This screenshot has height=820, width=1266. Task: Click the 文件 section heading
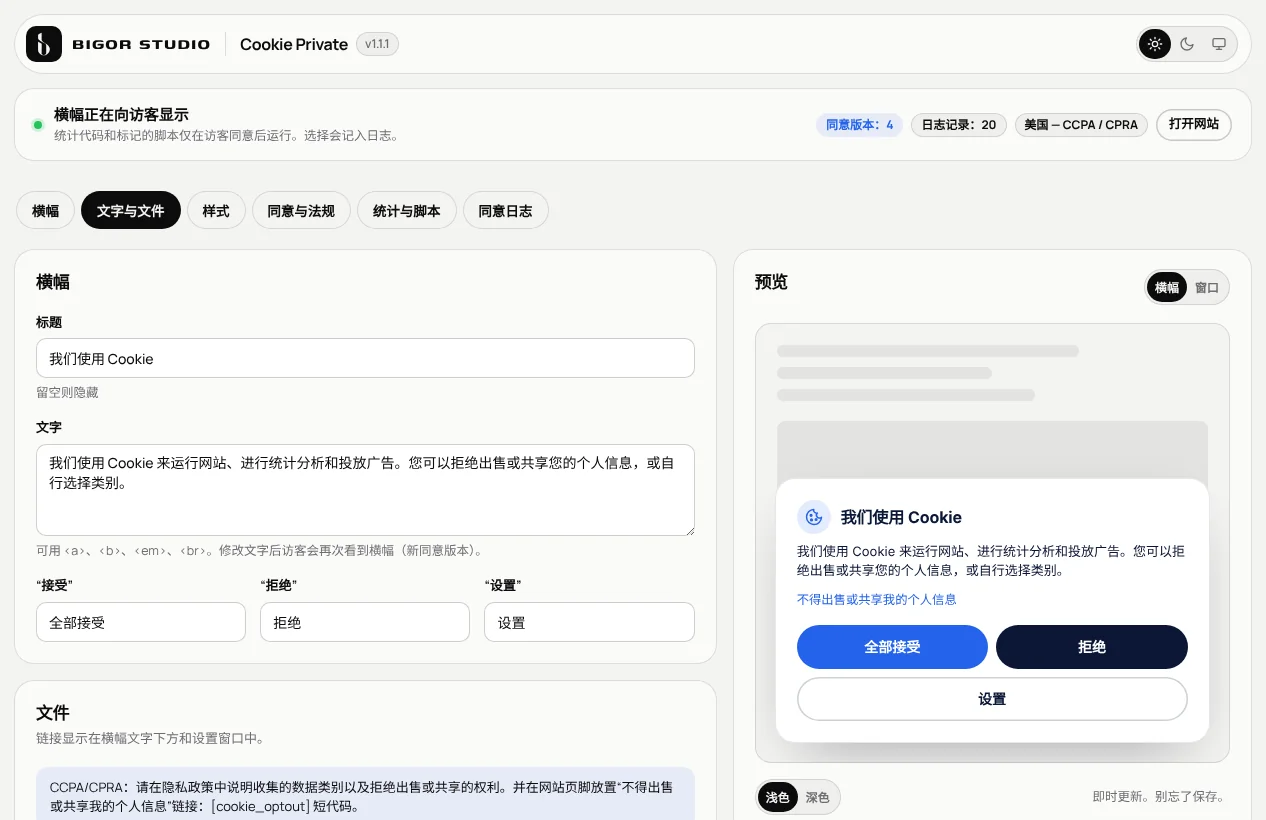point(53,713)
